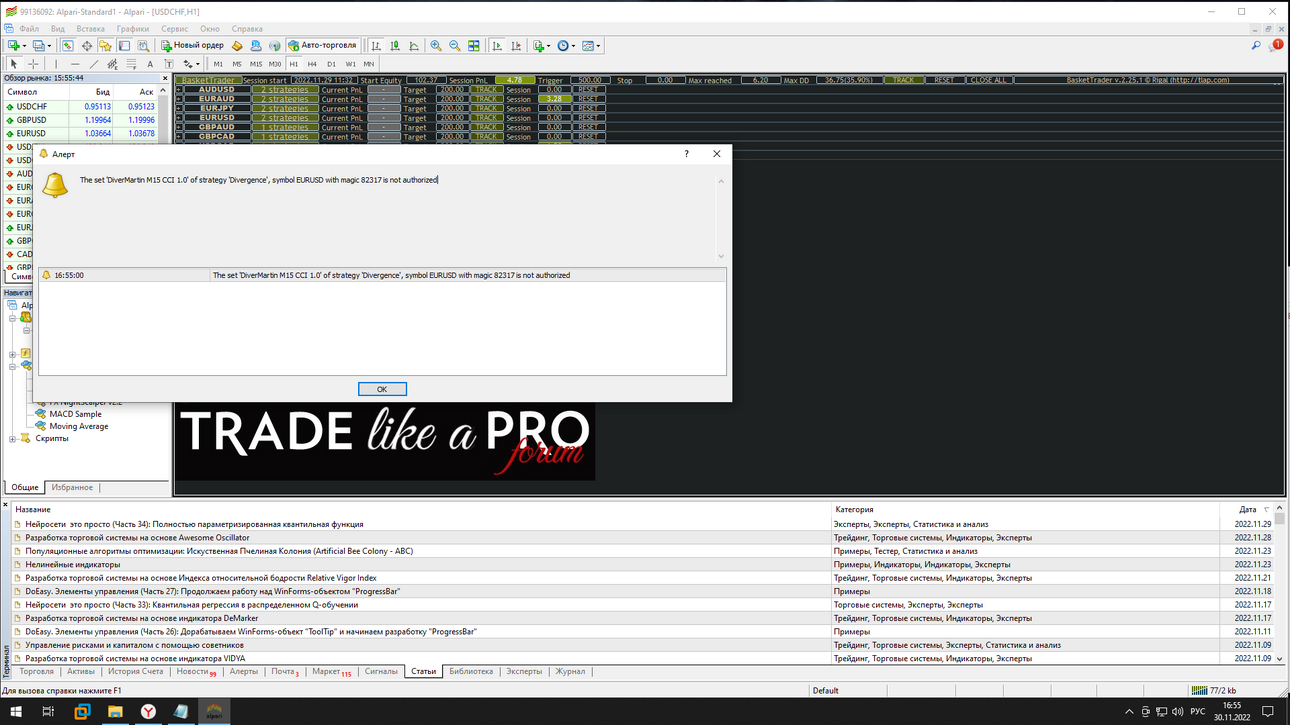Open Windows notification center icon

pyautogui.click(x=1267, y=711)
